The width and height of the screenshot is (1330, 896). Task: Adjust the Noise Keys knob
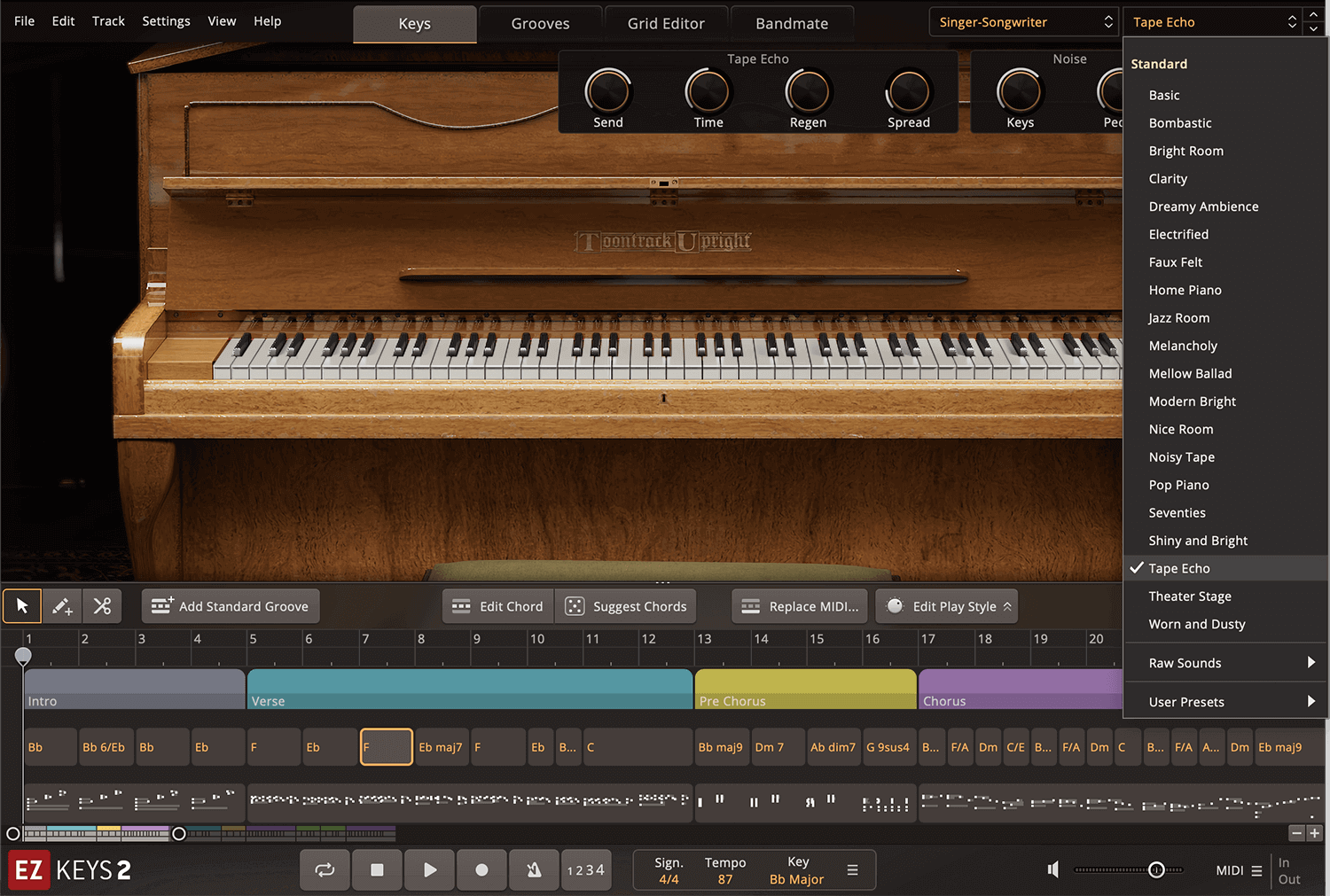(x=1020, y=90)
